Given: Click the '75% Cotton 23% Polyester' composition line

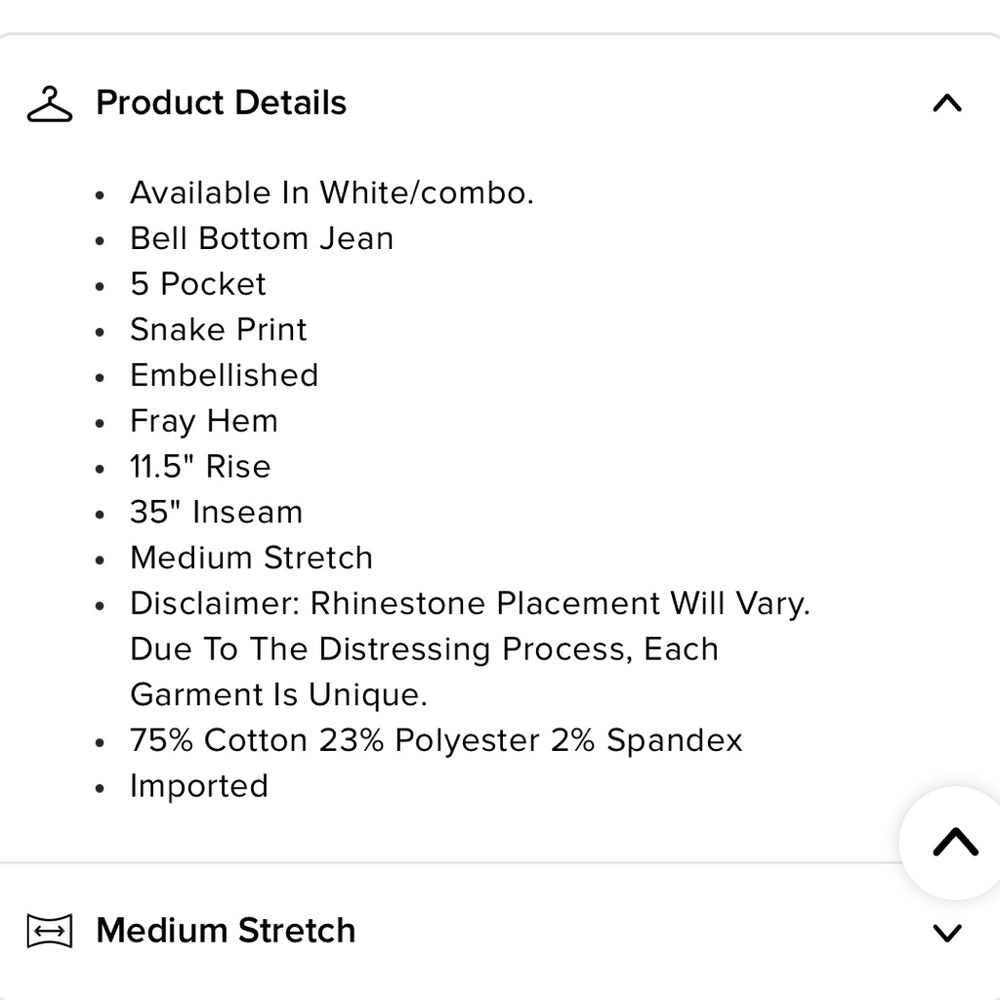Looking at the screenshot, I should coord(436,740).
